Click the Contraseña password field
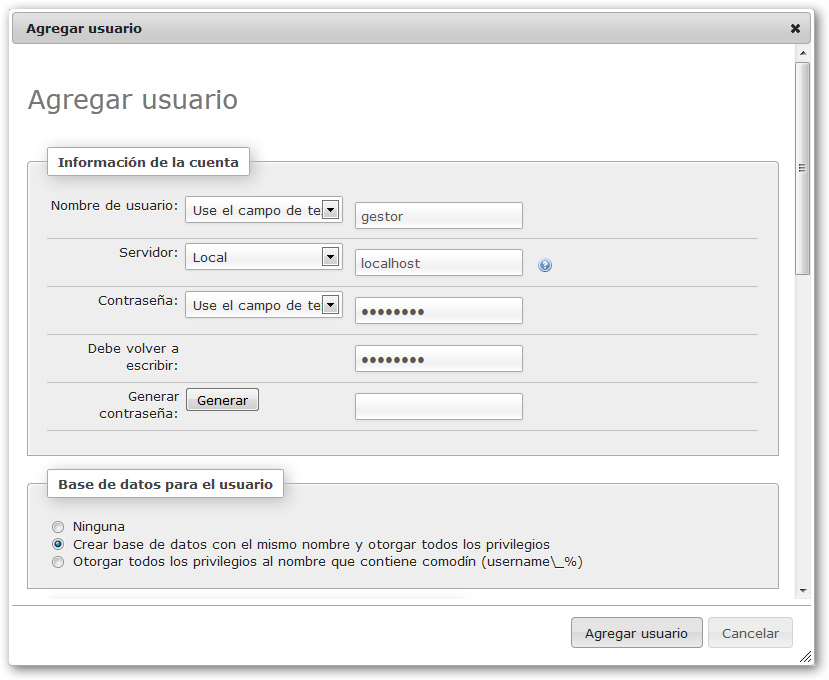Image resolution: width=829 pixels, height=680 pixels. (x=438, y=310)
